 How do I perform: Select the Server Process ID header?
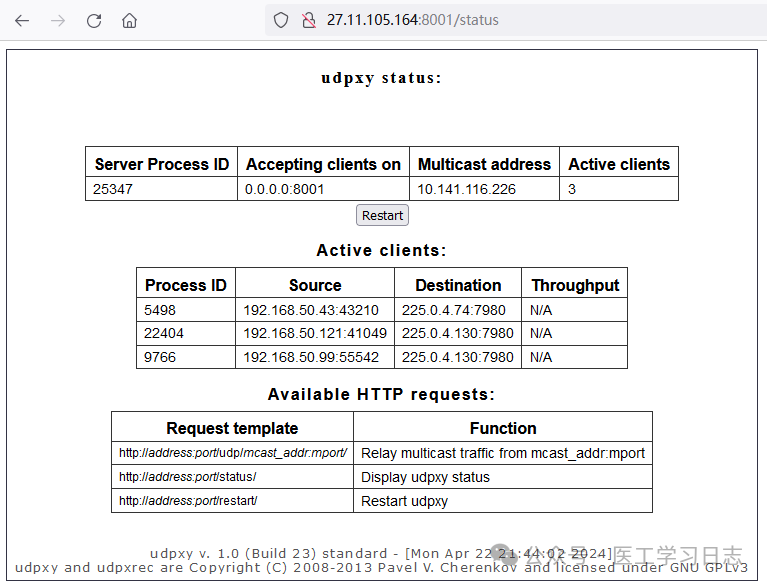pos(162,164)
